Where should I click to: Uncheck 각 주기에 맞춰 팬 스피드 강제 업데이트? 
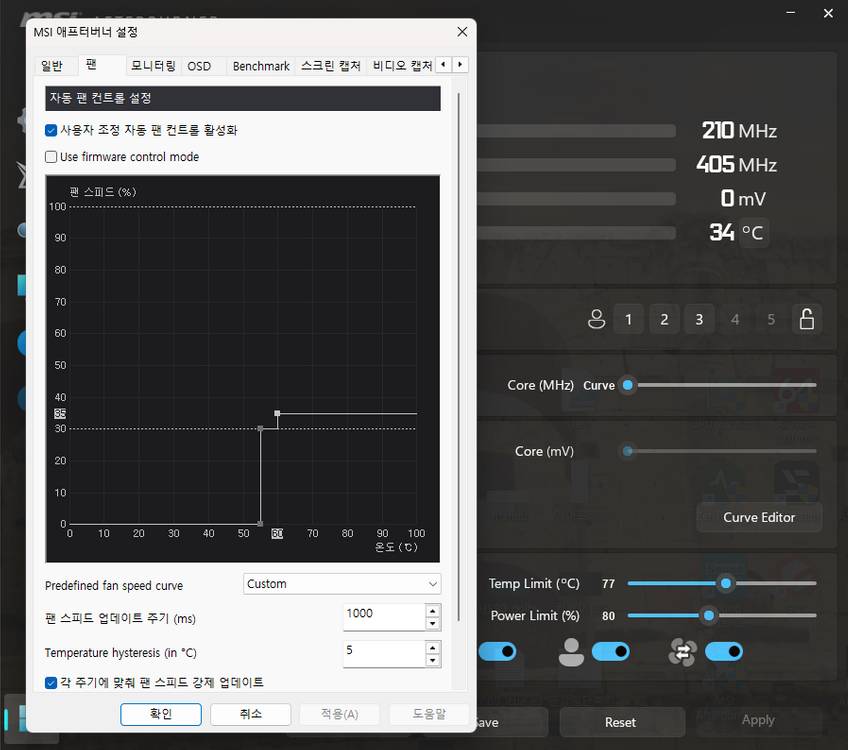pyautogui.click(x=50, y=682)
